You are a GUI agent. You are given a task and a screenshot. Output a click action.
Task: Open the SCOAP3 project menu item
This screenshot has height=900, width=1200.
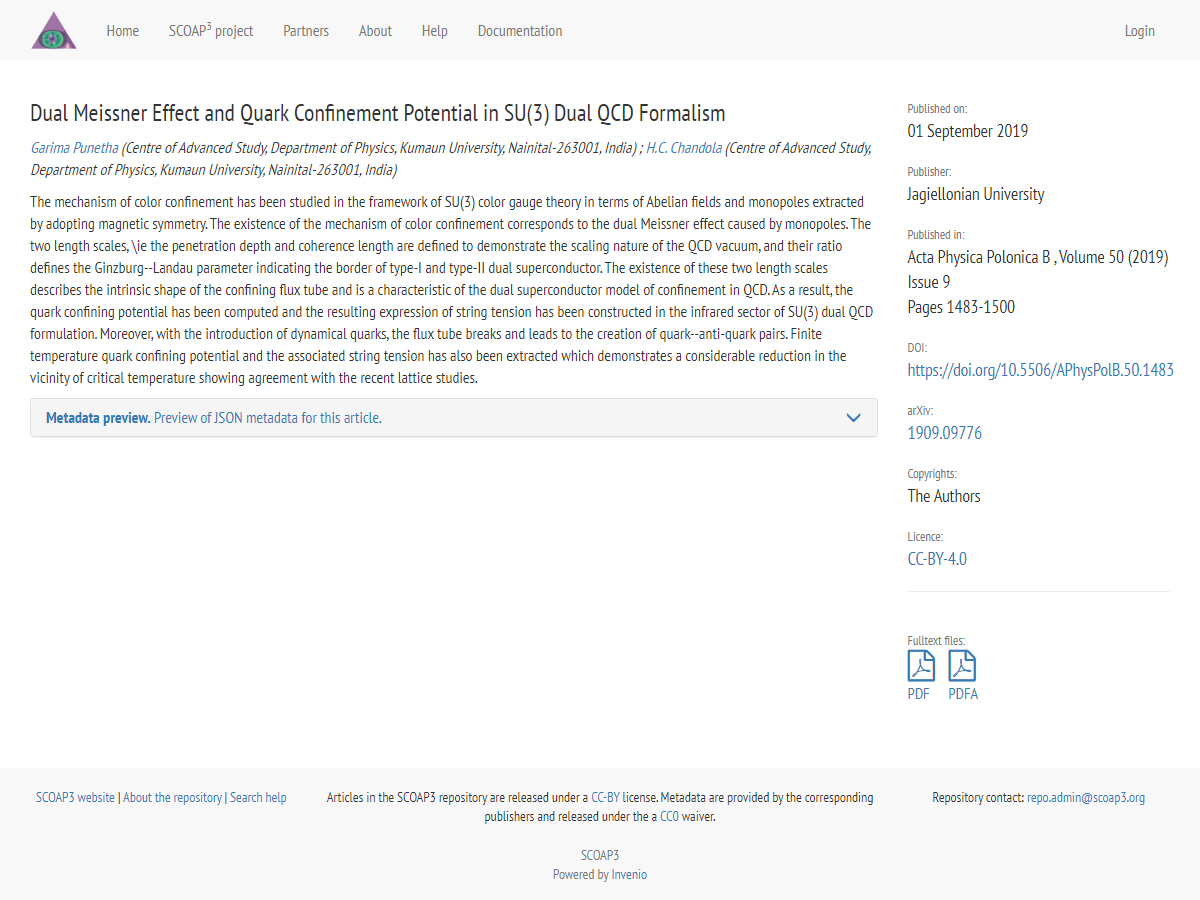[211, 31]
